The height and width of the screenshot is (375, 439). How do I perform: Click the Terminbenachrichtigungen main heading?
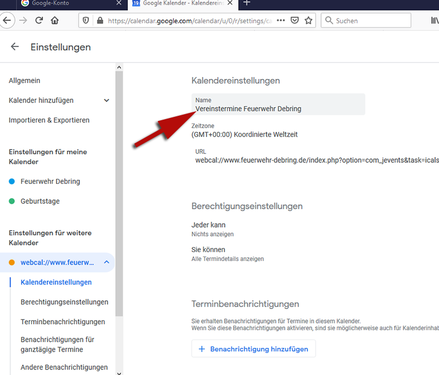pyautogui.click(x=245, y=304)
